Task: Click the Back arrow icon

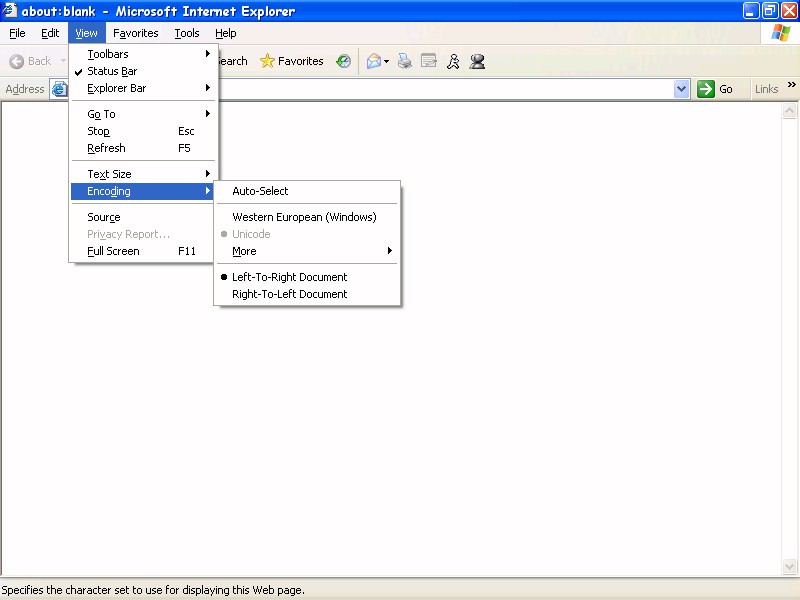Action: point(16,61)
